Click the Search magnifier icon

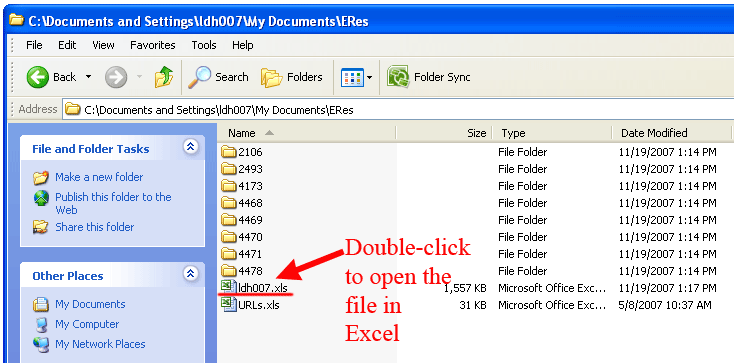point(199,77)
